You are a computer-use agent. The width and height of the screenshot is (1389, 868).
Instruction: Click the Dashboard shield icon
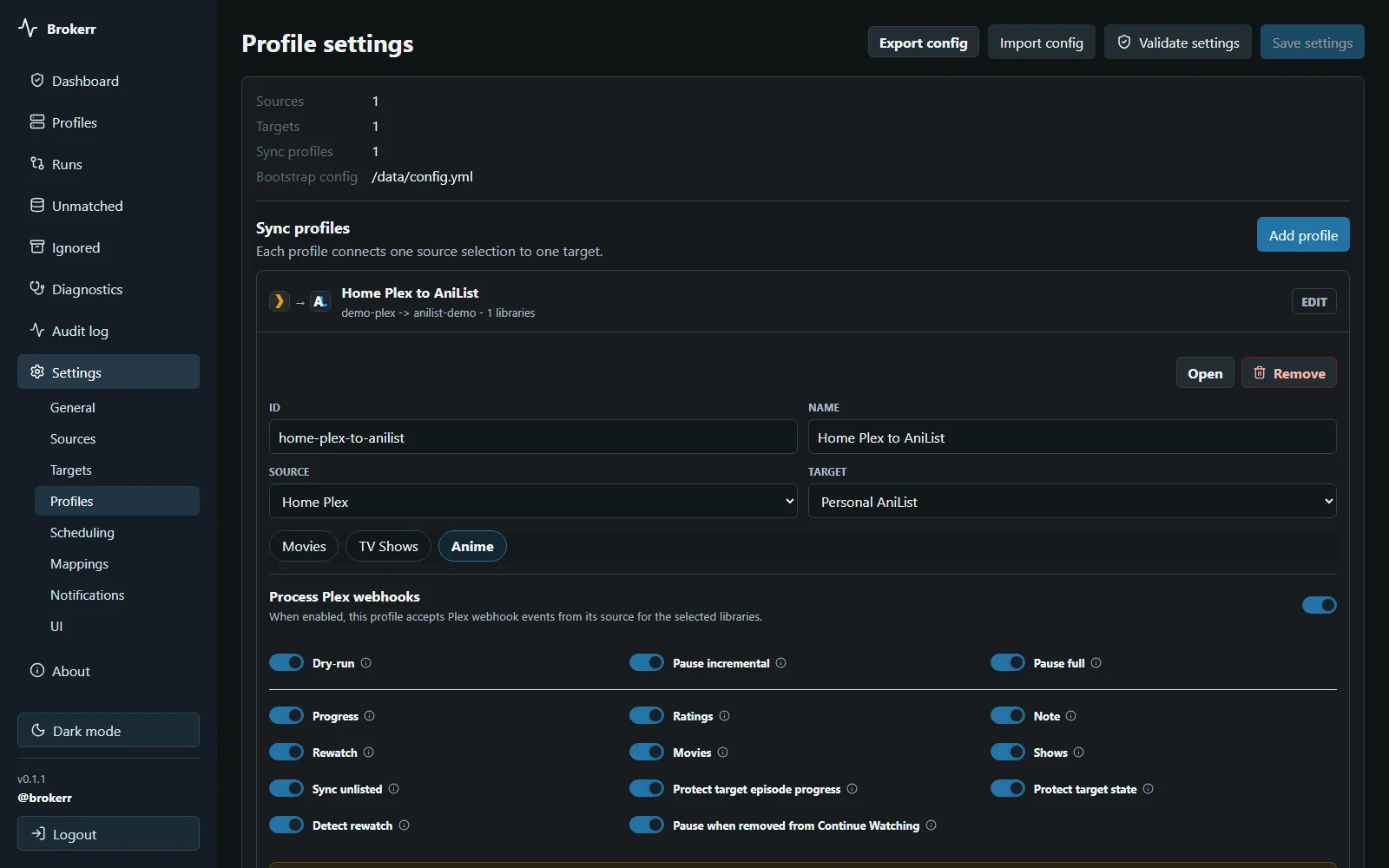click(x=37, y=80)
